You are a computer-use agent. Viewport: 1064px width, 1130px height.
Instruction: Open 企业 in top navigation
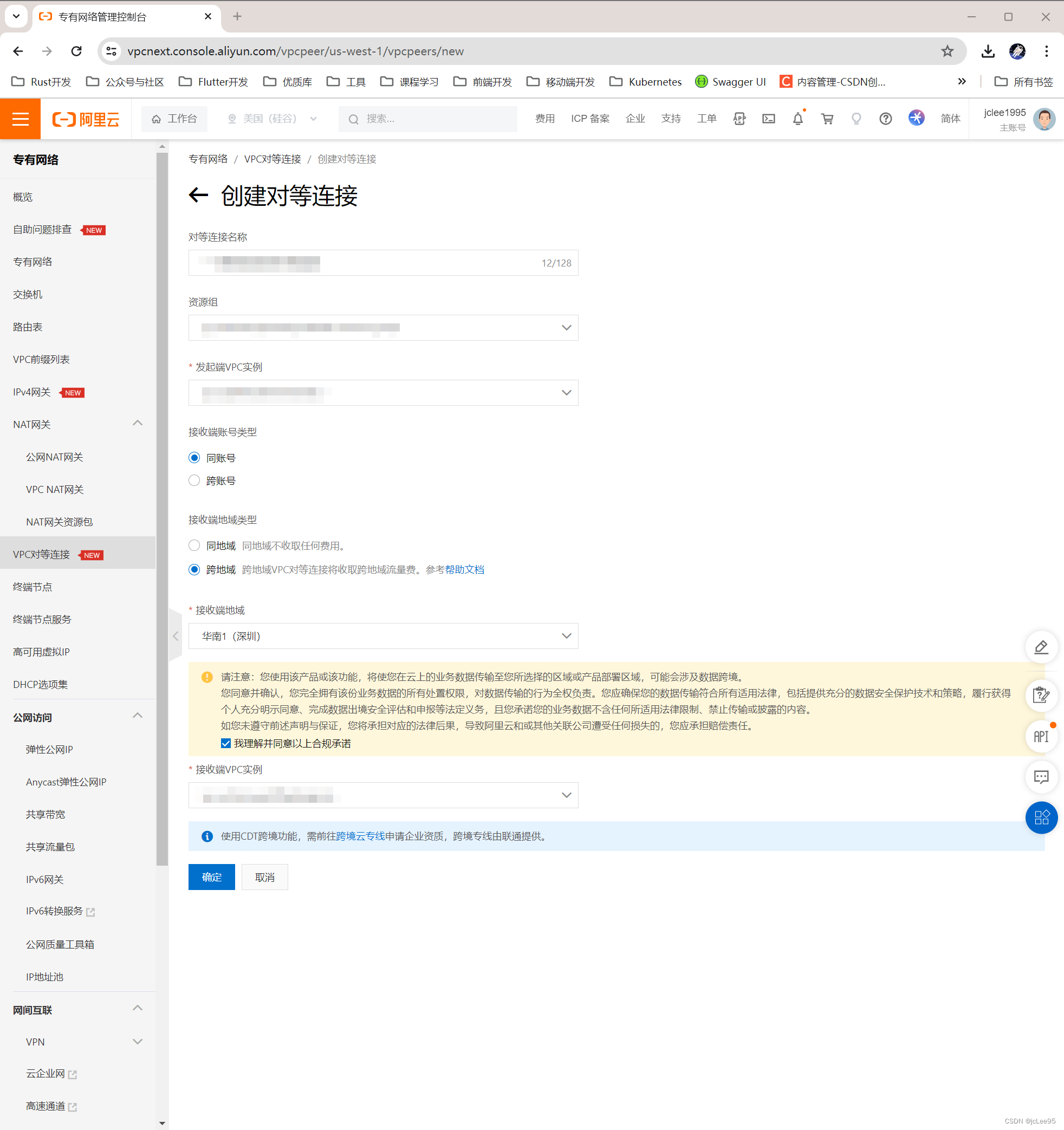(x=635, y=118)
